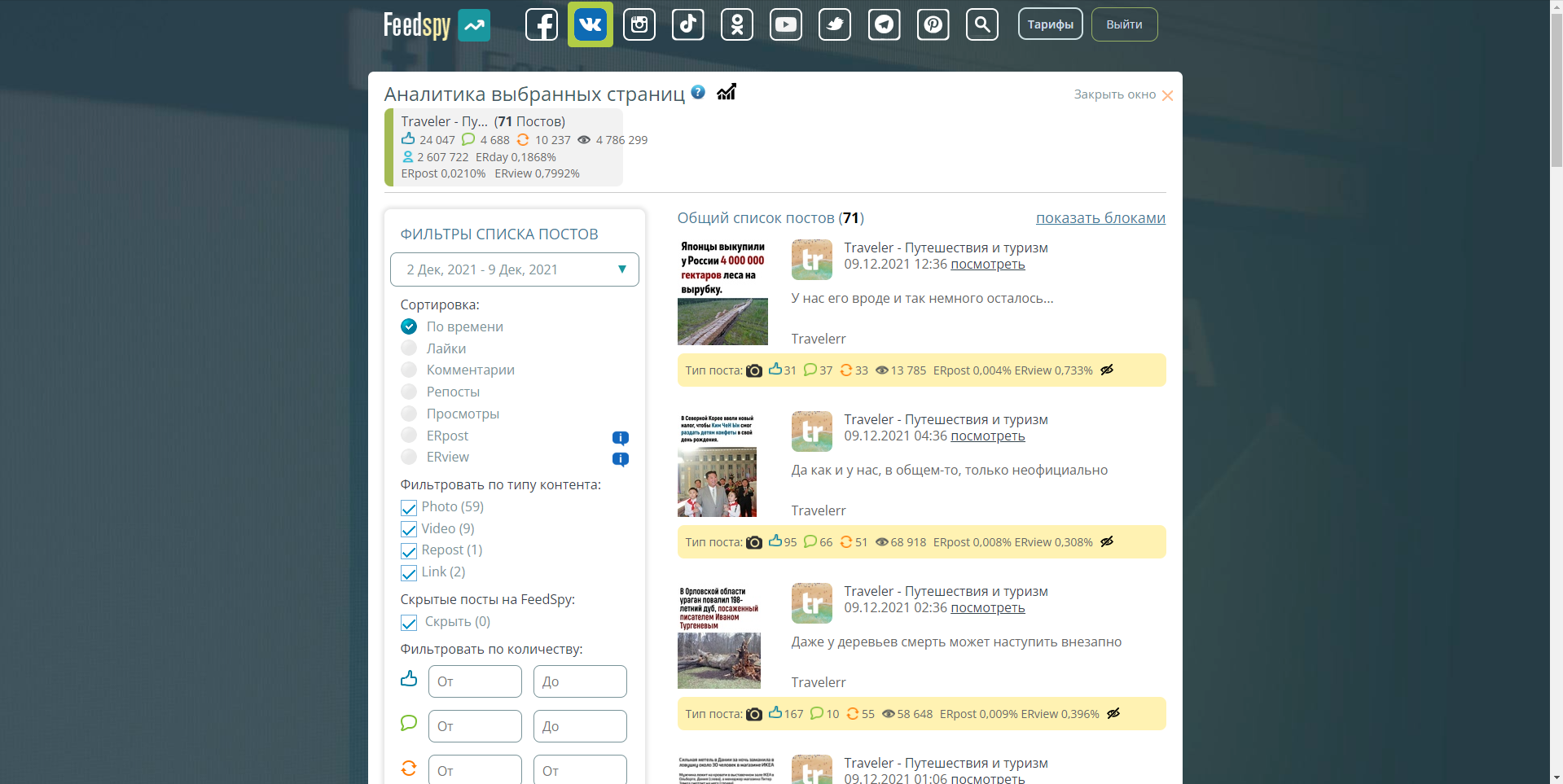
Task: Click the comments 'От' input field
Action: pos(475,726)
